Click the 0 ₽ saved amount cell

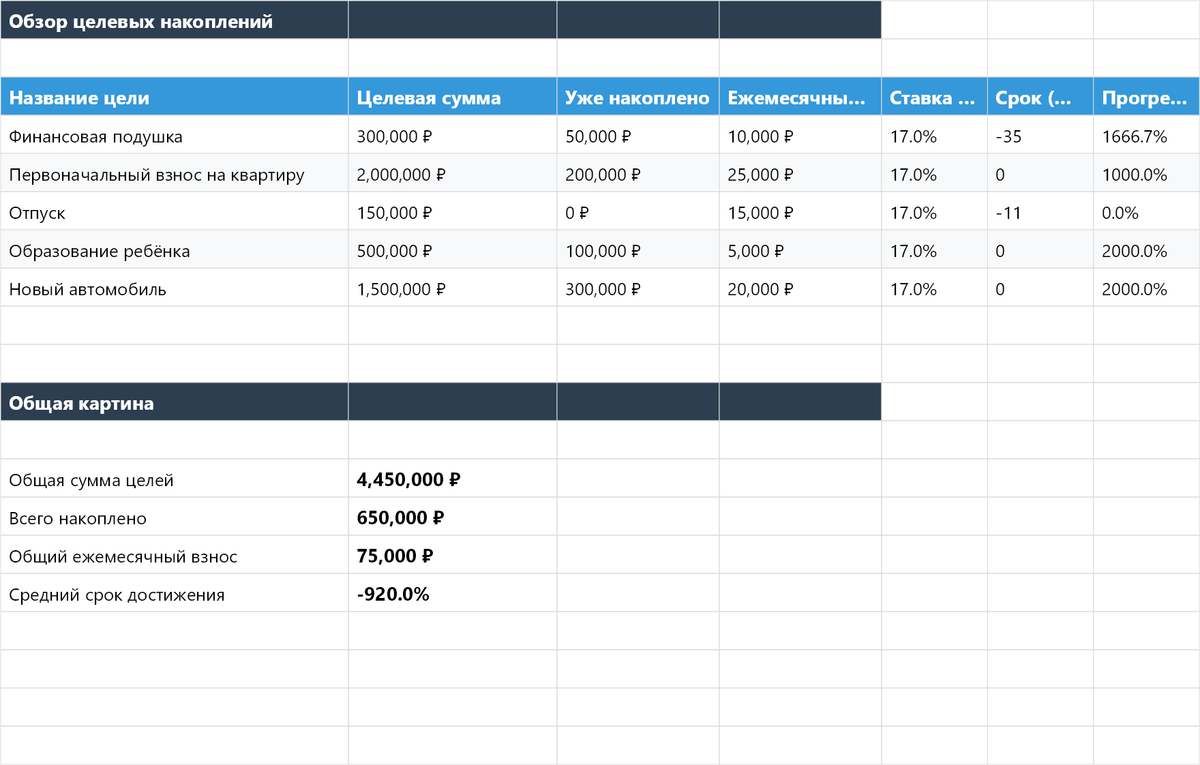578,213
